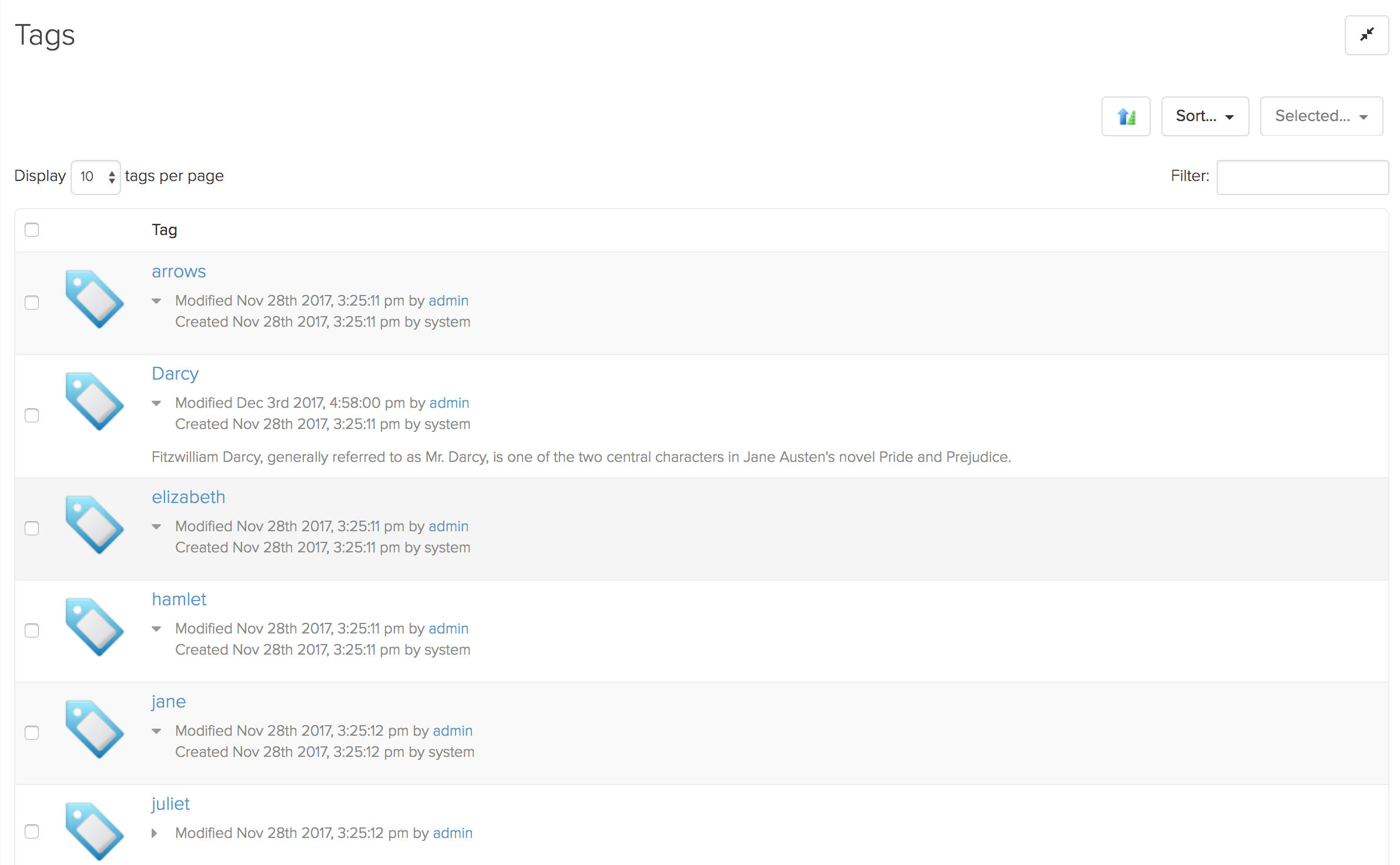The image size is (1400, 865).
Task: Click the blue up-arrow sort direction icon
Action: point(1125,116)
